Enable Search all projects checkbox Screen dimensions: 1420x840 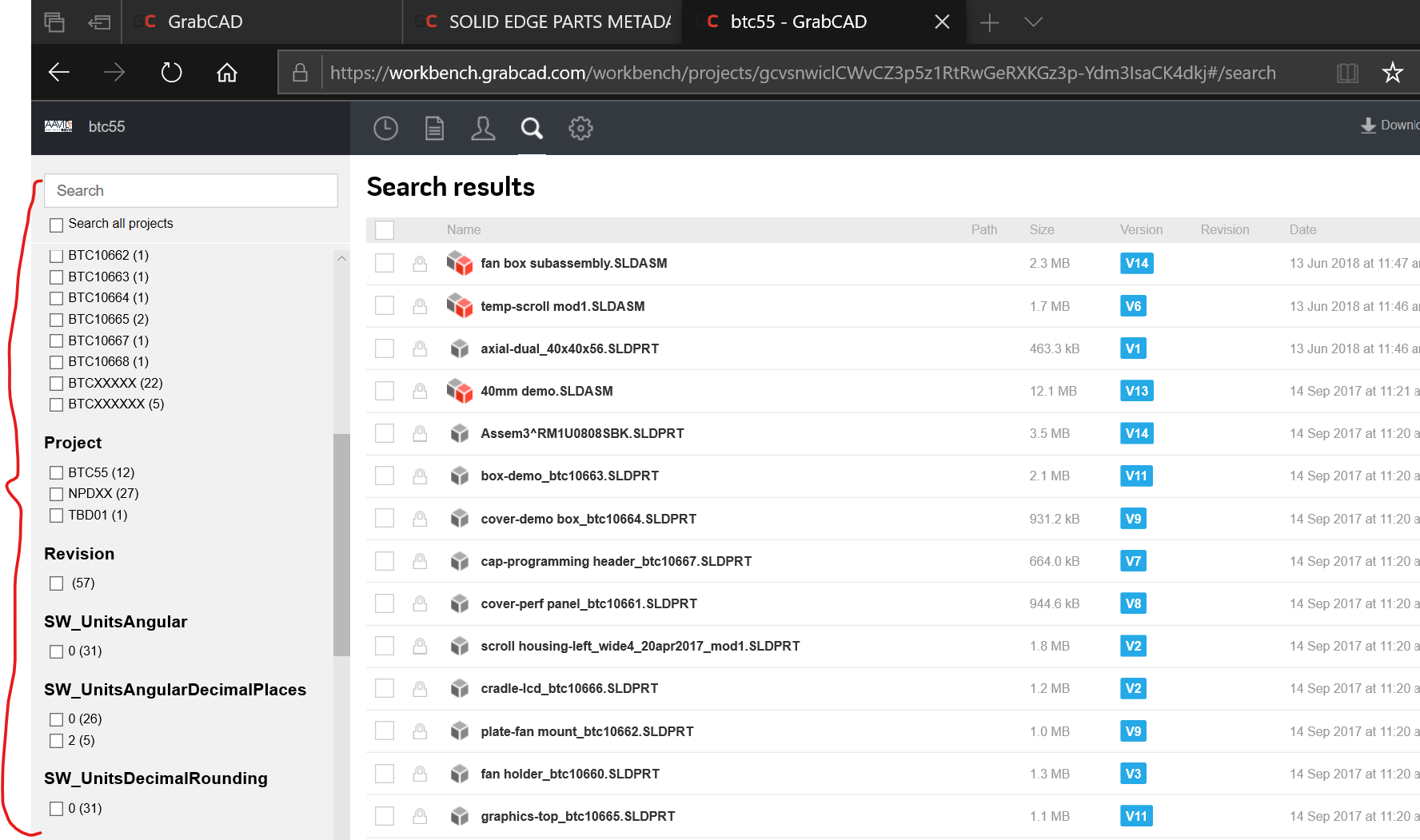(x=57, y=225)
